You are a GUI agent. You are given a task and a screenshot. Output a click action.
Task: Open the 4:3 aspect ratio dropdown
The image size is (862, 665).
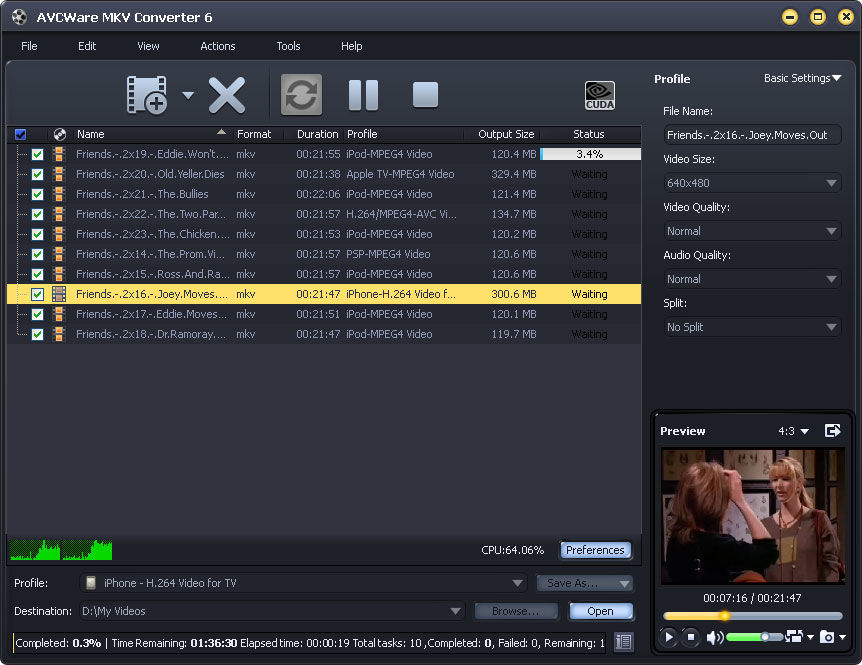[793, 431]
